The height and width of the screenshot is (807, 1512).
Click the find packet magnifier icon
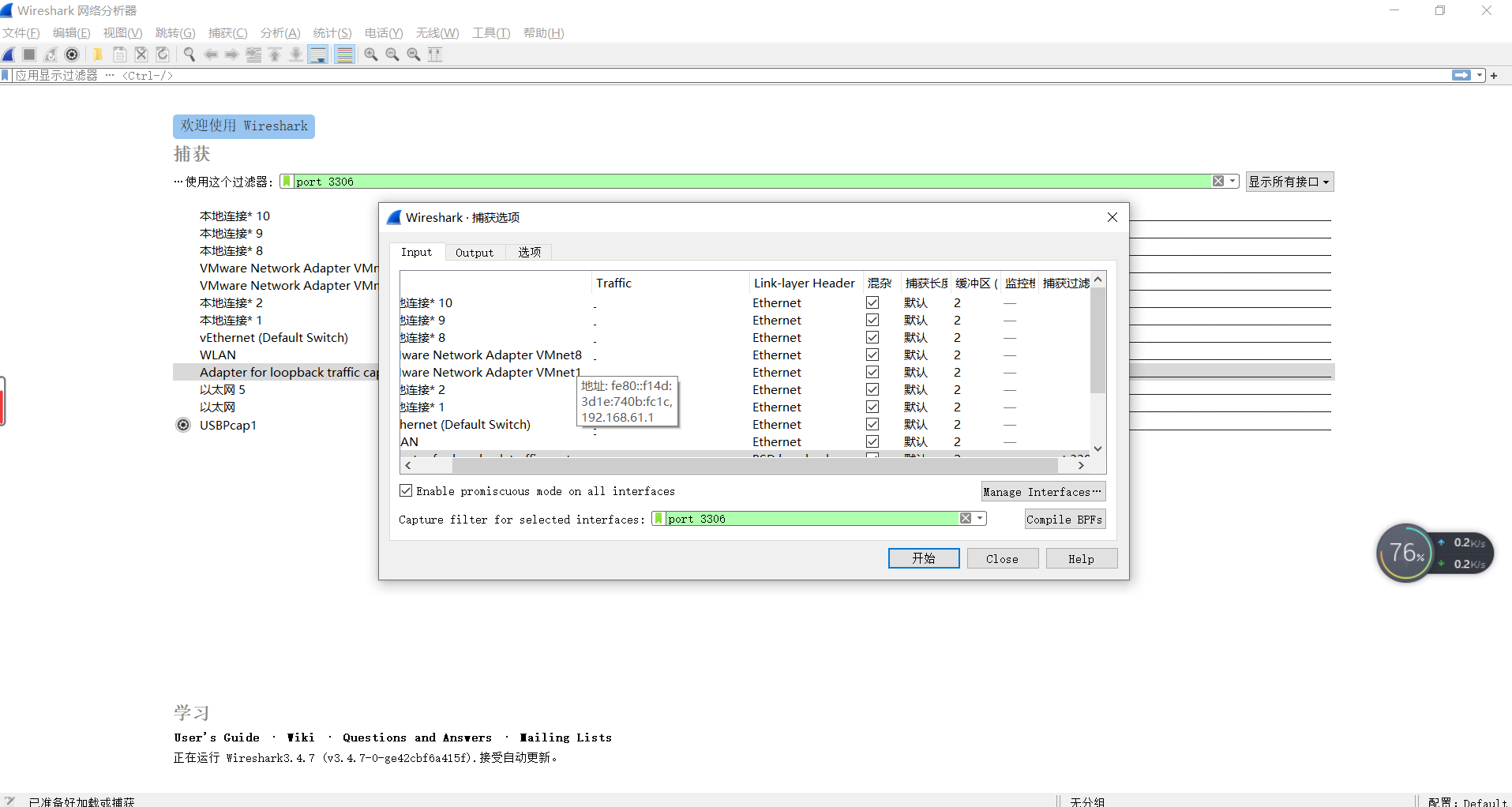pyautogui.click(x=189, y=54)
